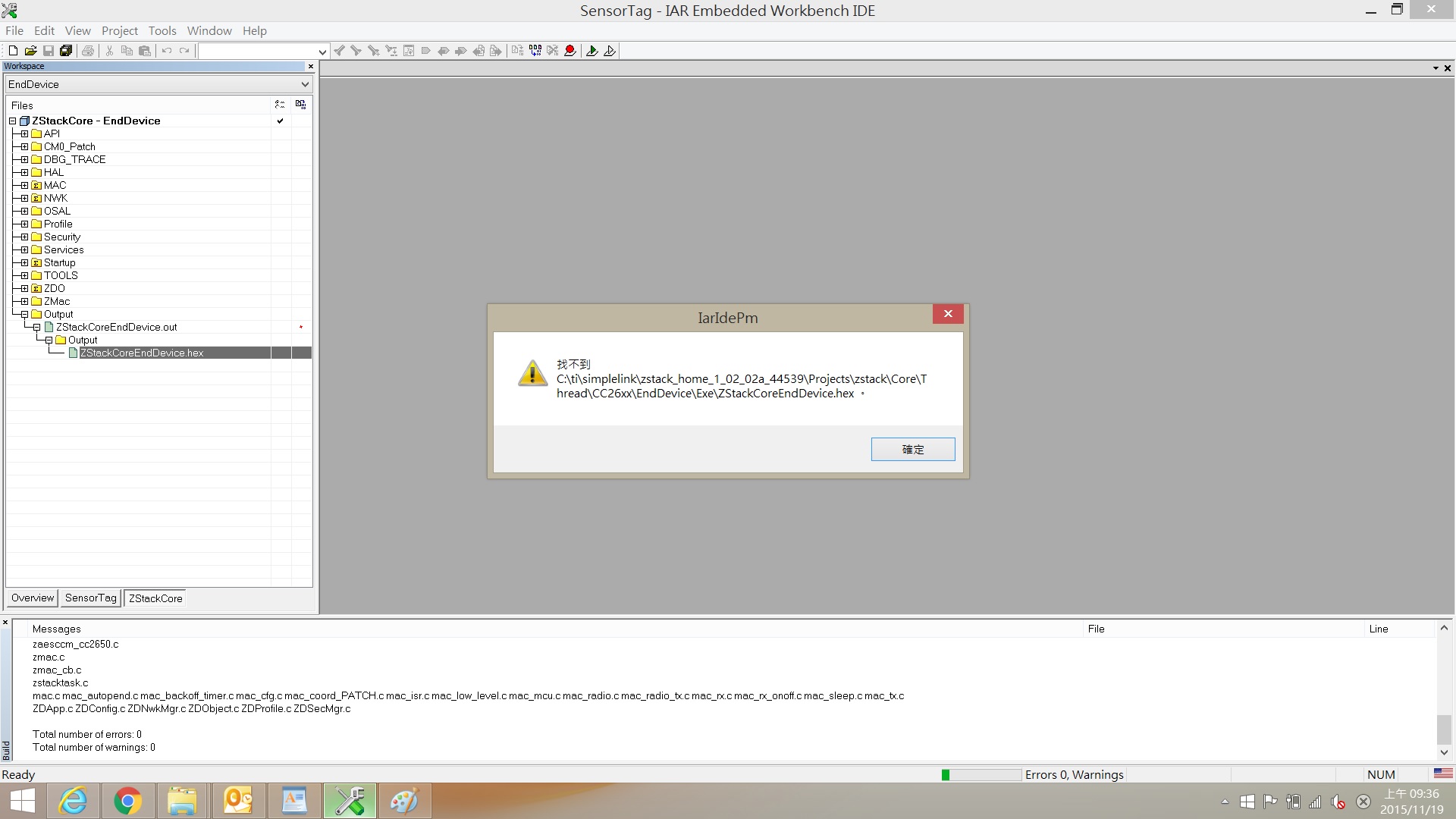Screen dimensions: 1456x819
Task: Expand the MAC group node
Action: point(25,185)
